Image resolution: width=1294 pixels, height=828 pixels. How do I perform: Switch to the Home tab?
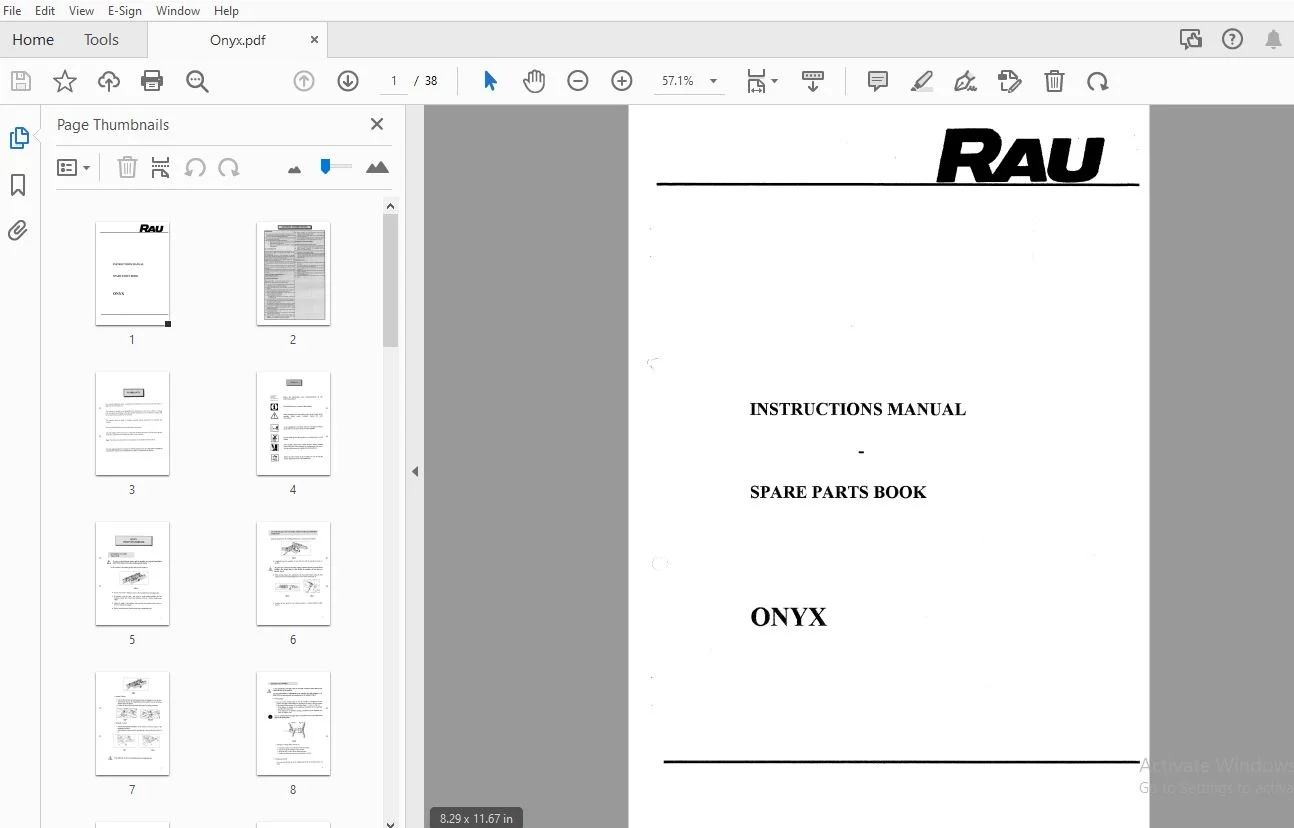point(33,40)
